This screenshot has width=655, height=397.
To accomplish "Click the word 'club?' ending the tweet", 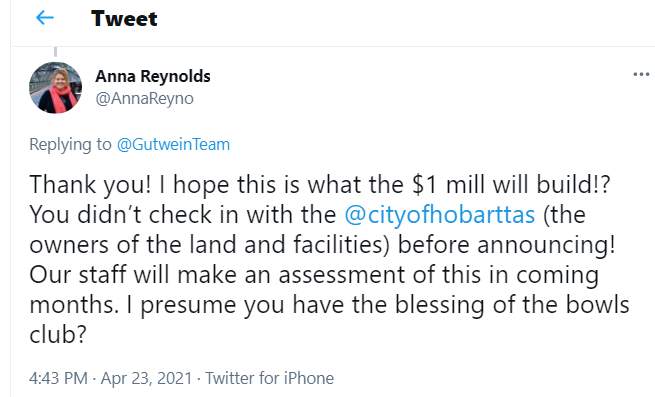I will [58, 334].
